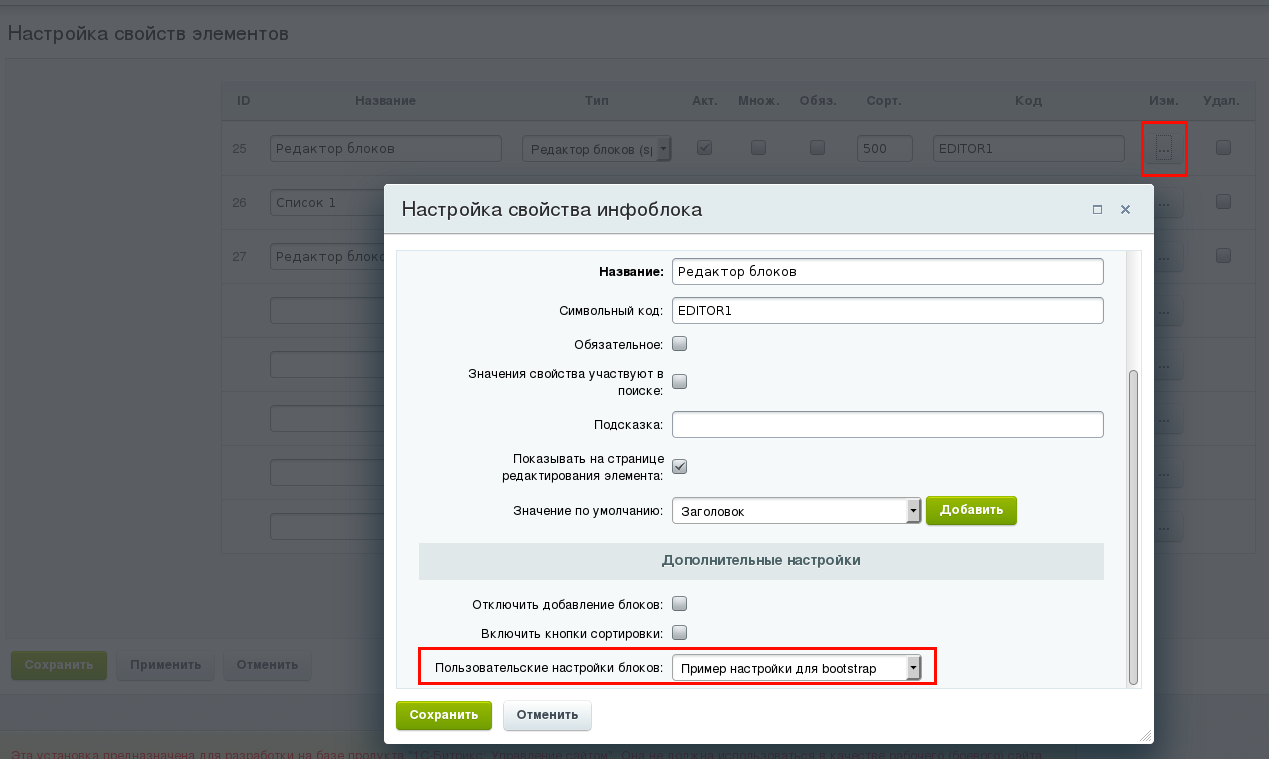Click the dialog's vertical scrollbar
This screenshot has width=1269, height=759.
point(1133,527)
